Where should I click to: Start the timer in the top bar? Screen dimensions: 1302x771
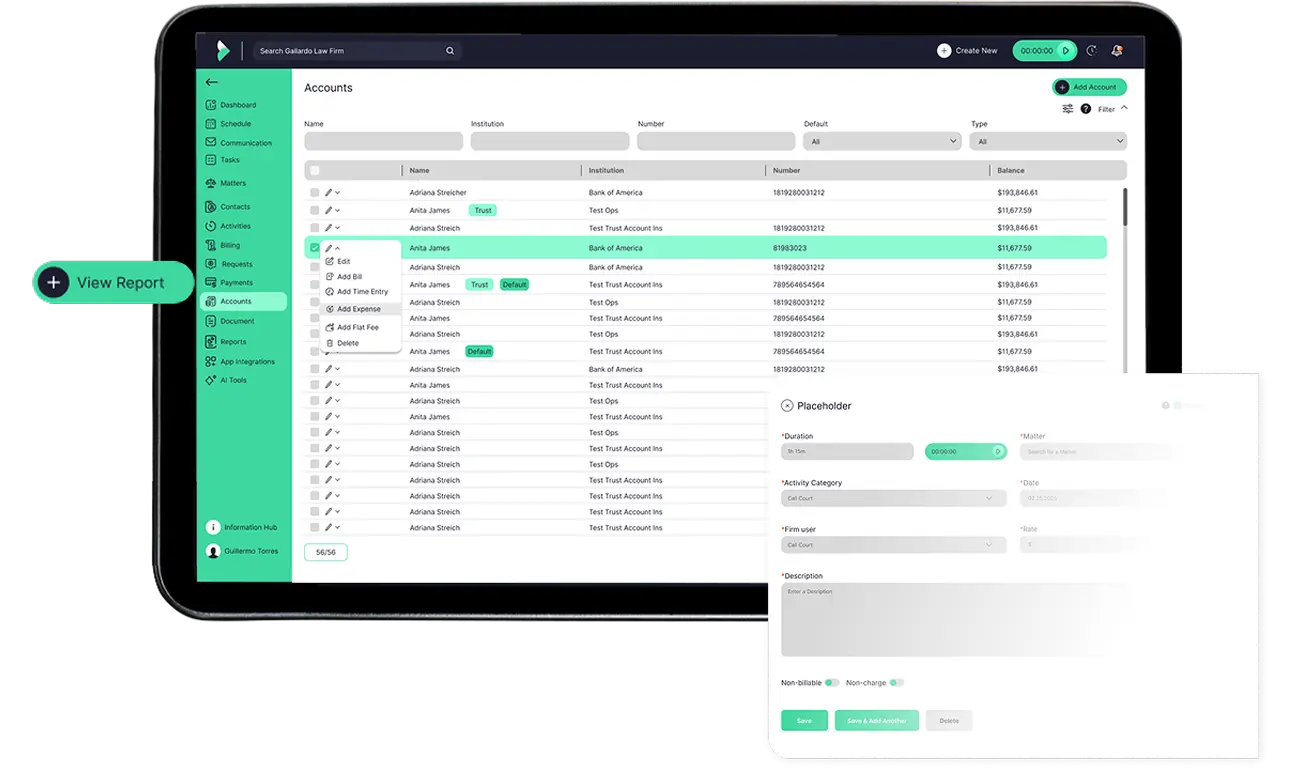click(1066, 51)
